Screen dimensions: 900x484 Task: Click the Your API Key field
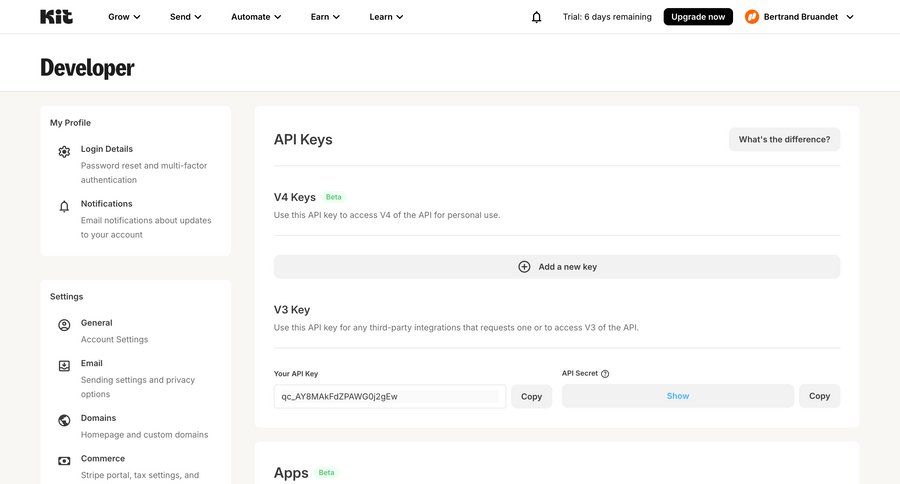point(390,396)
